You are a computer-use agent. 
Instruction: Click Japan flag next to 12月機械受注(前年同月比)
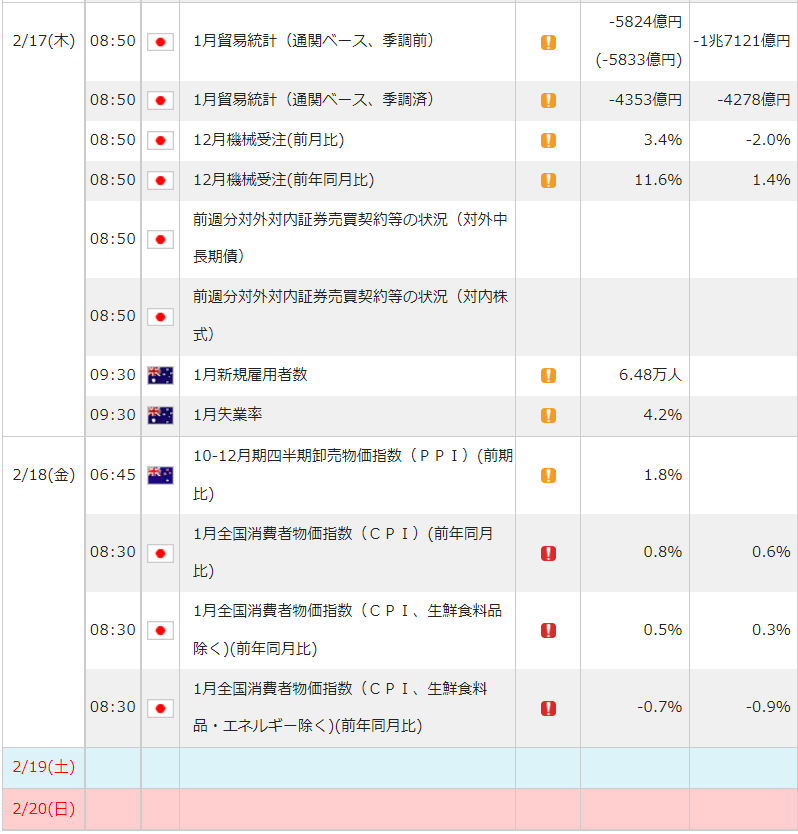click(160, 180)
